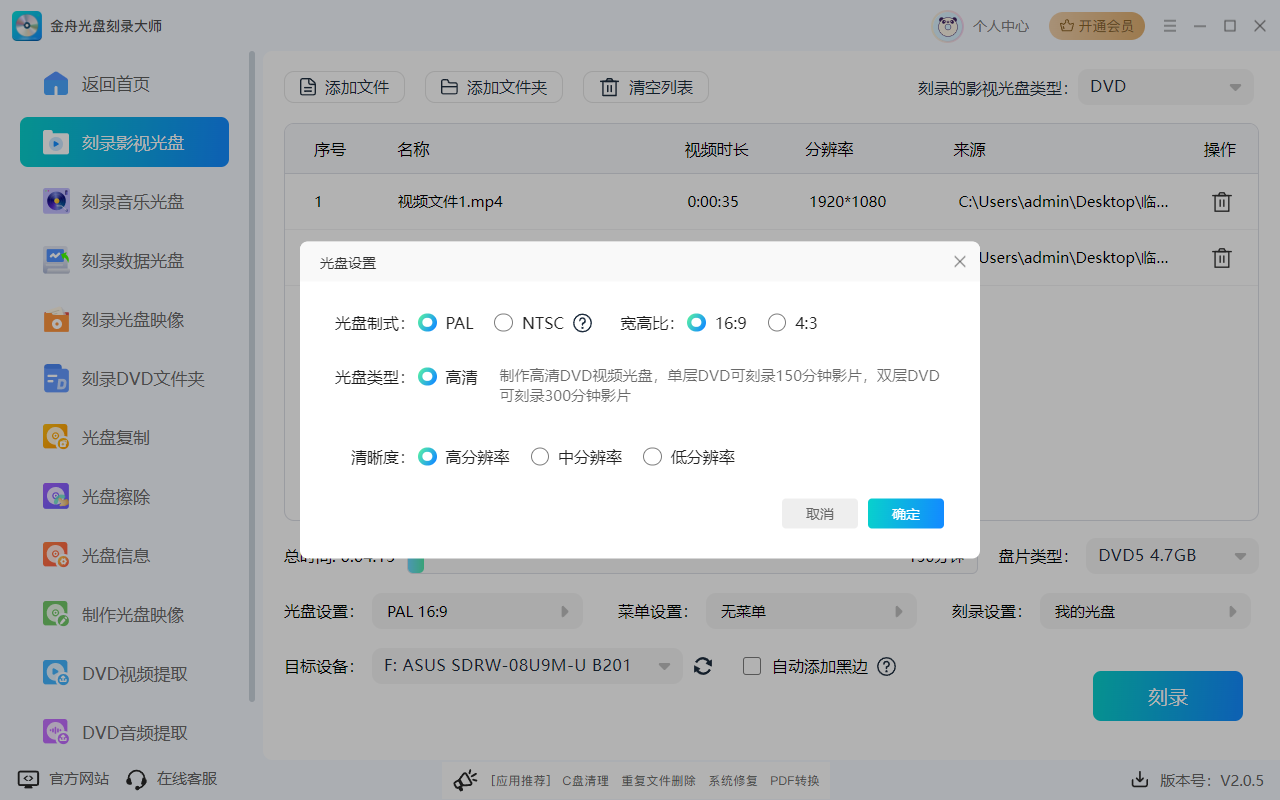Screen dimensions: 1280x800
Task: Click the 添加文件 add files button
Action: [x=344, y=87]
